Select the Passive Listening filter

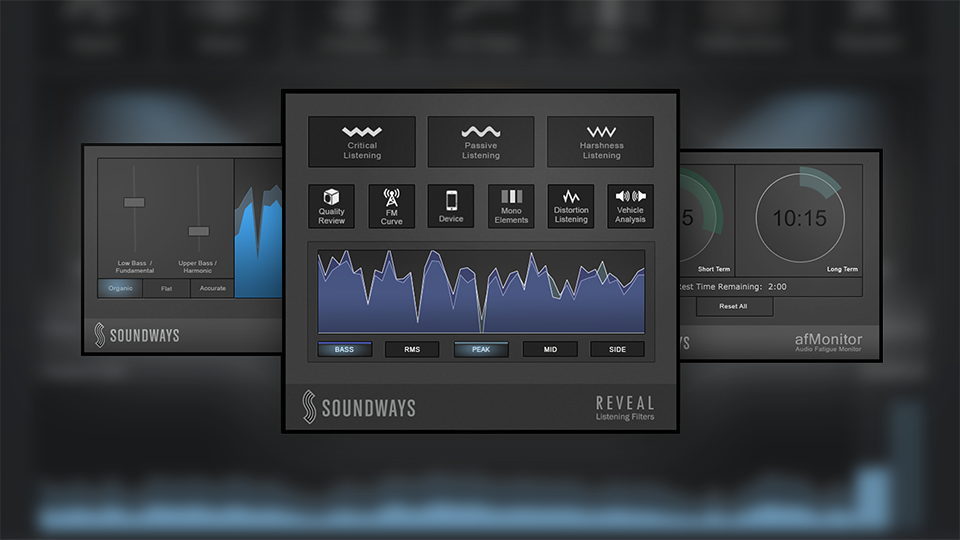(481, 141)
